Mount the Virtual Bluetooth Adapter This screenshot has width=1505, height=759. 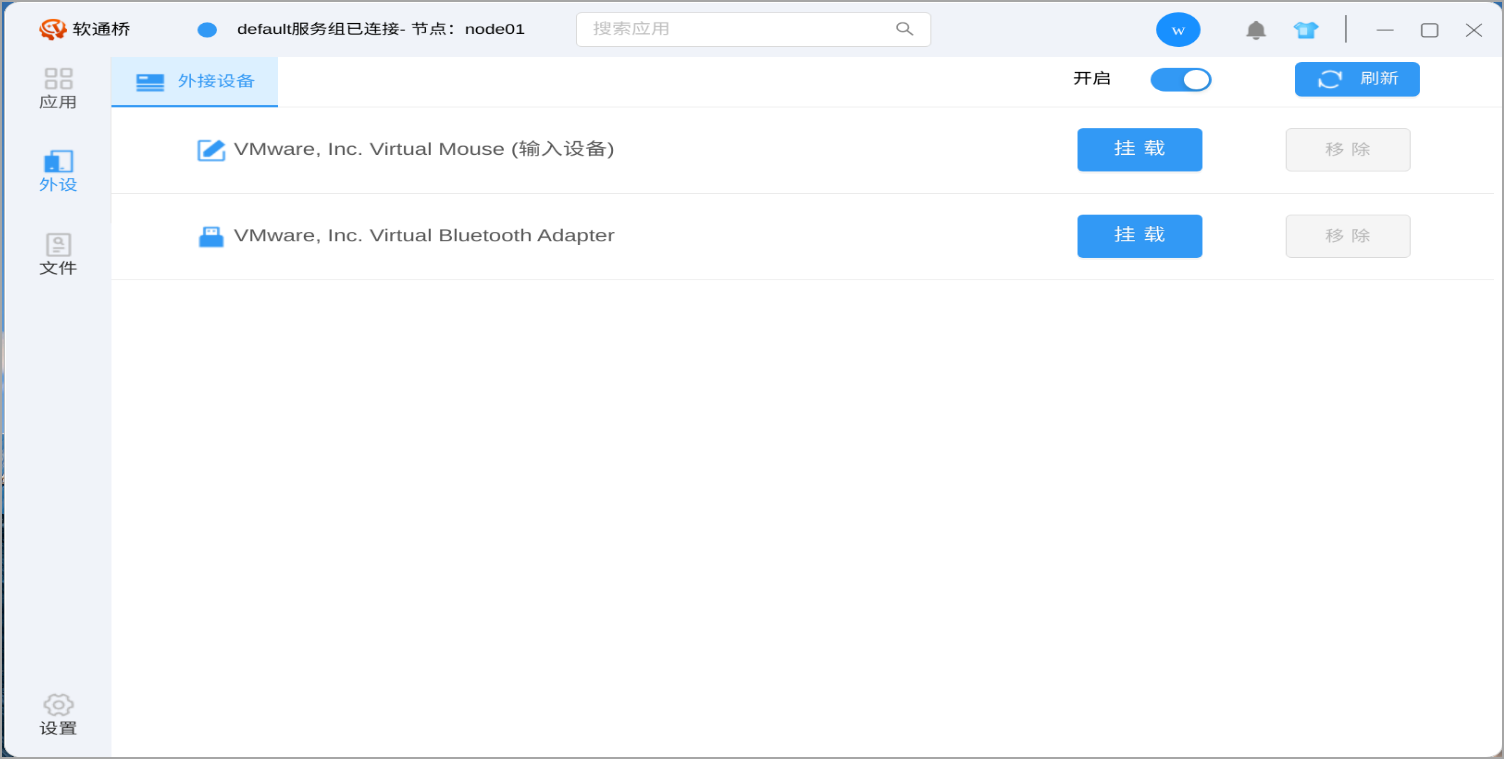click(x=1139, y=236)
